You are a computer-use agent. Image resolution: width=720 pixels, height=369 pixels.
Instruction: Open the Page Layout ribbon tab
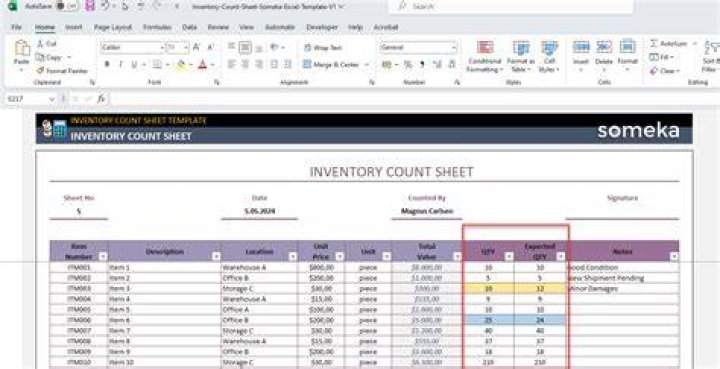112,28
